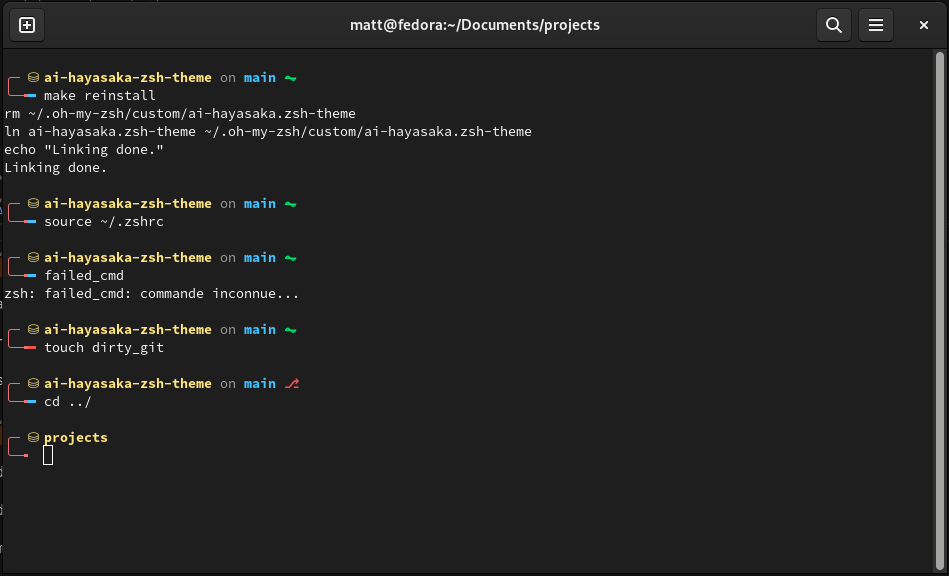The height and width of the screenshot is (576, 949).
Task: Click the 'source ~/.zshrc' command text
Action: click(104, 222)
